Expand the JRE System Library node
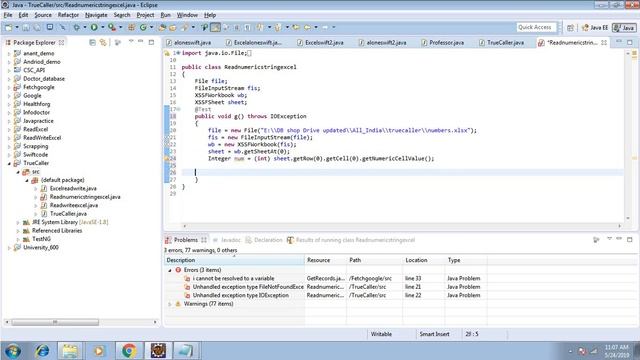 18,222
